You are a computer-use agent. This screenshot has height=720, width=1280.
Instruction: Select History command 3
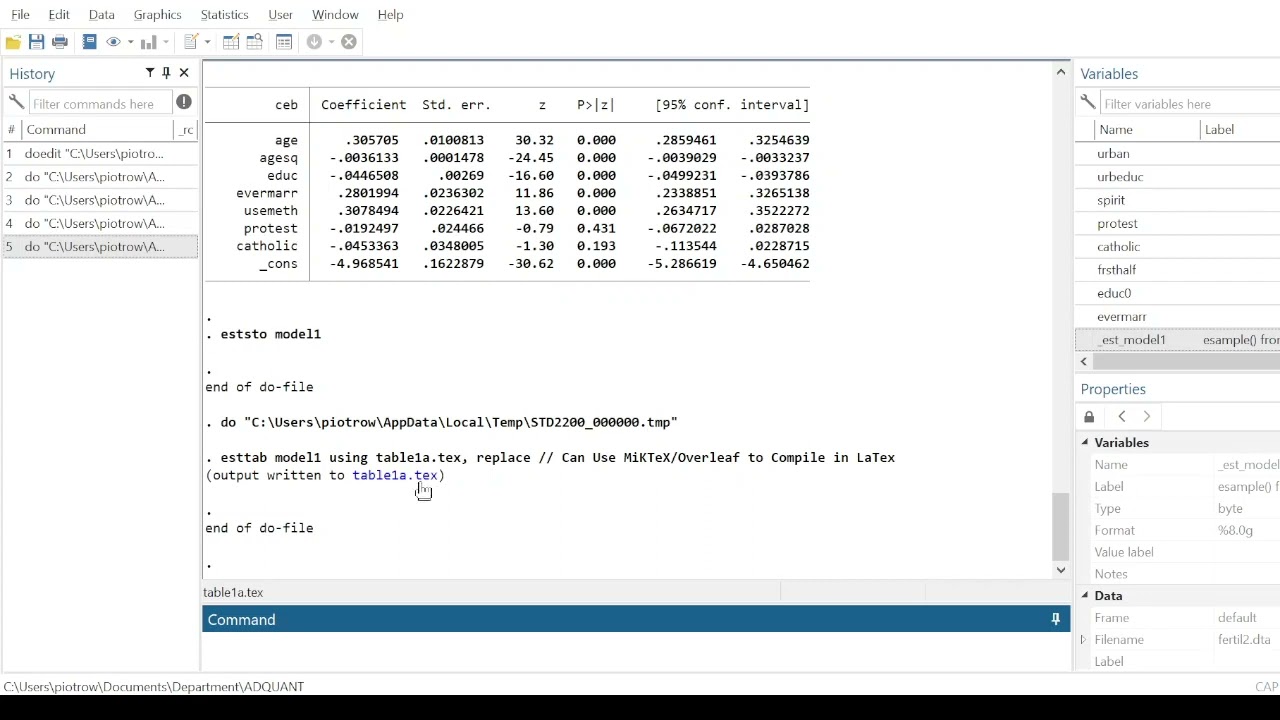tap(100, 200)
